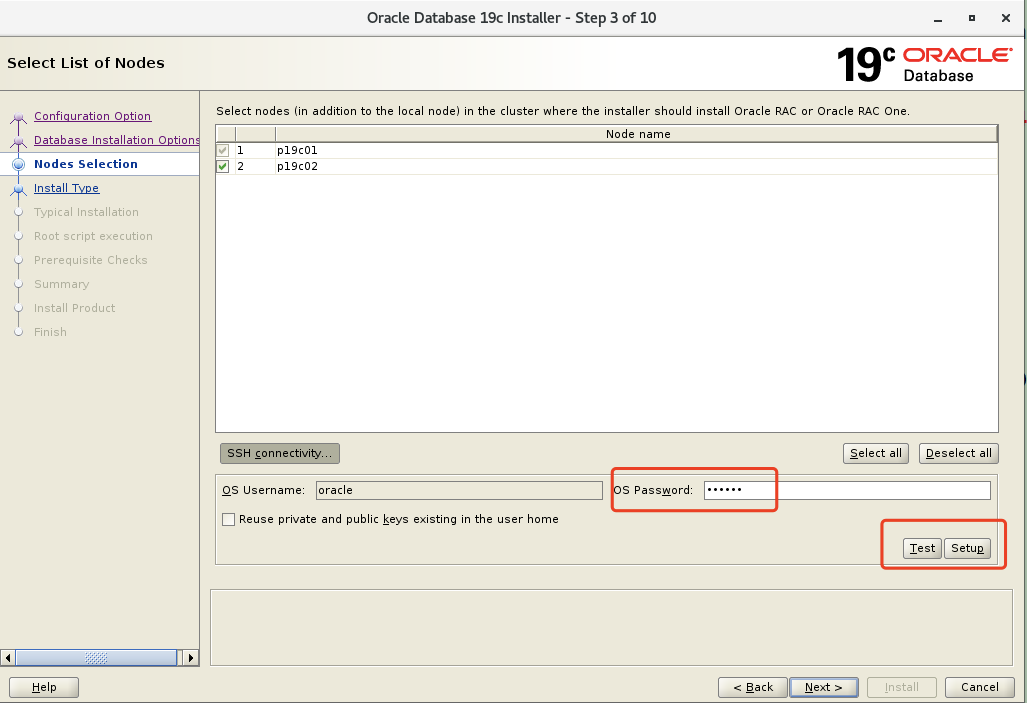Click the Finish step label
Screen dimensions: 1027x703
(50, 332)
